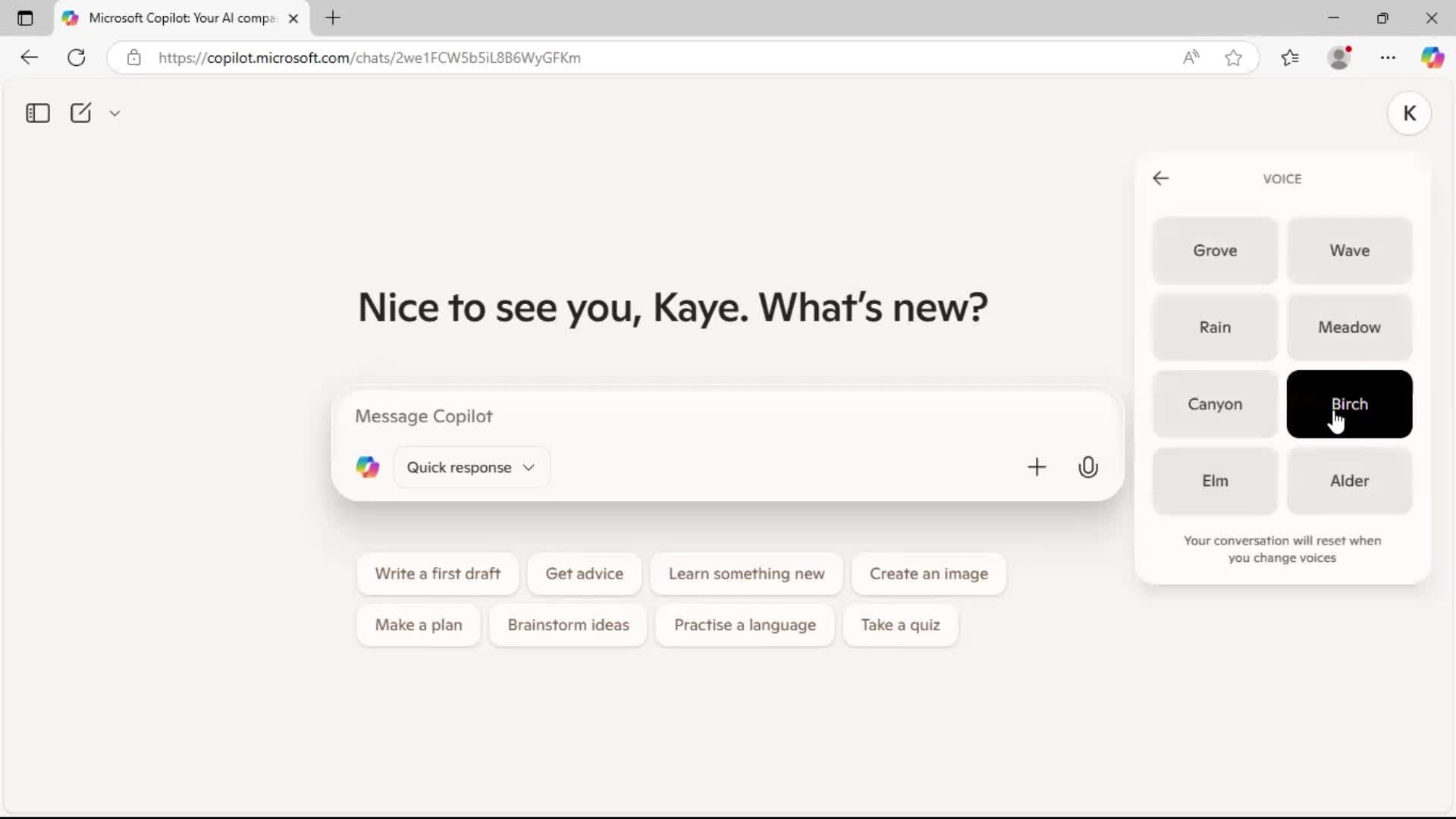This screenshot has width=1456, height=819.
Task: Start voice input with microphone icon
Action: tap(1087, 467)
